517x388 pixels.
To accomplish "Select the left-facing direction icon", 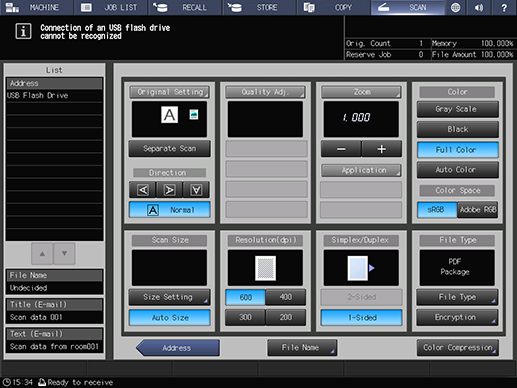I will 143,190.
